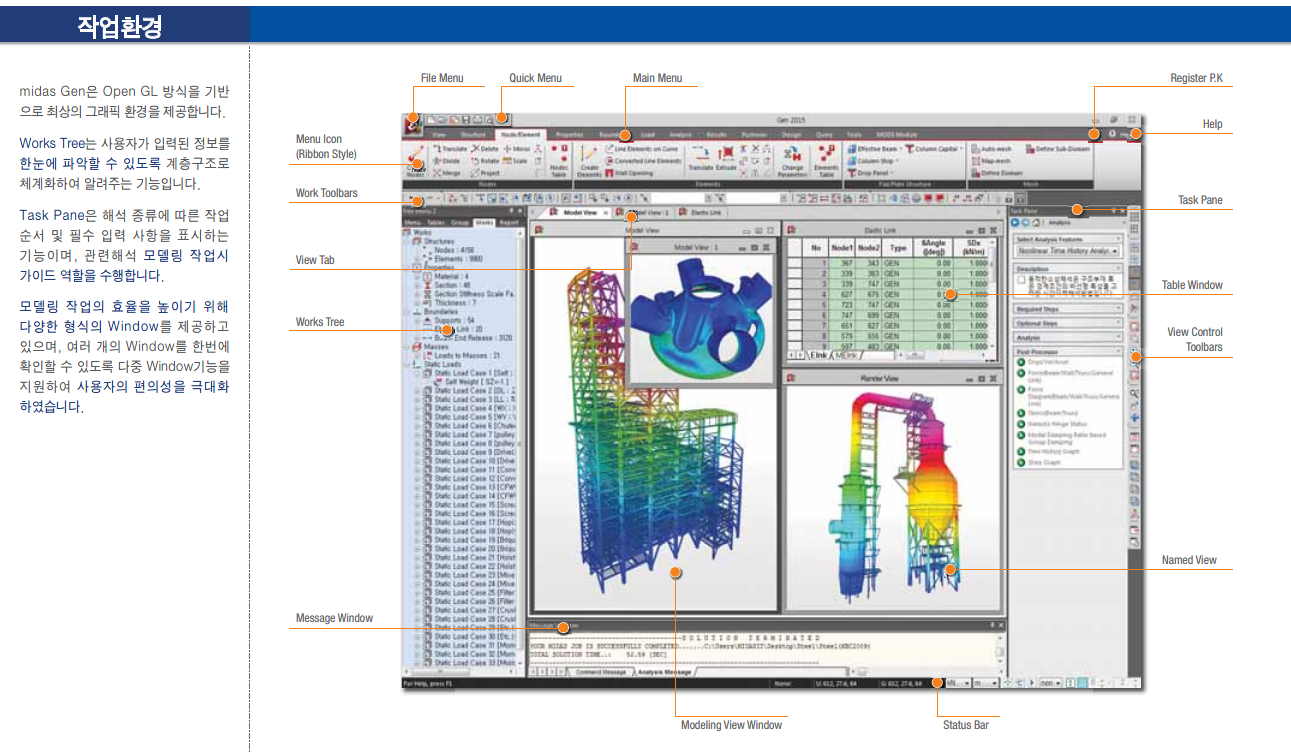Open the Nonlinear Time History Analysis combo box

coord(1067,252)
